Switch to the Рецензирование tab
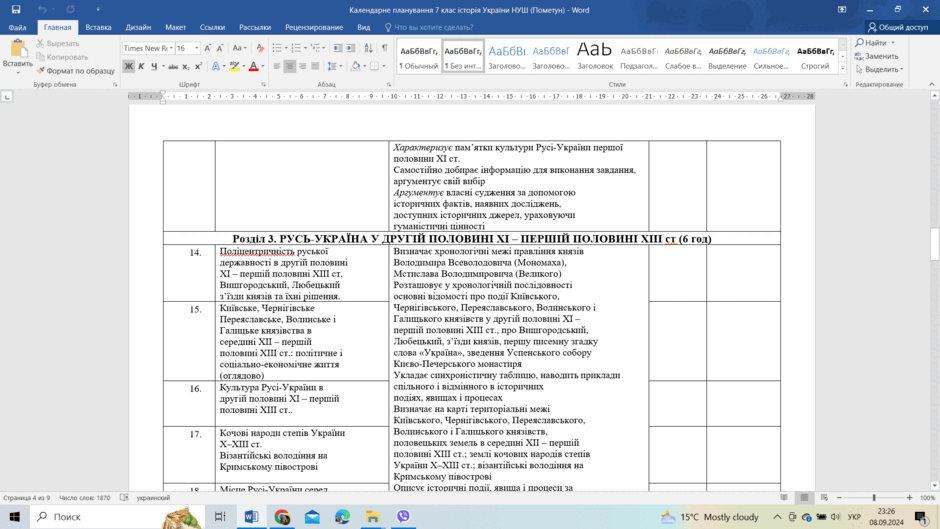Screen dimensions: 940x529 pyautogui.click(x=314, y=27)
